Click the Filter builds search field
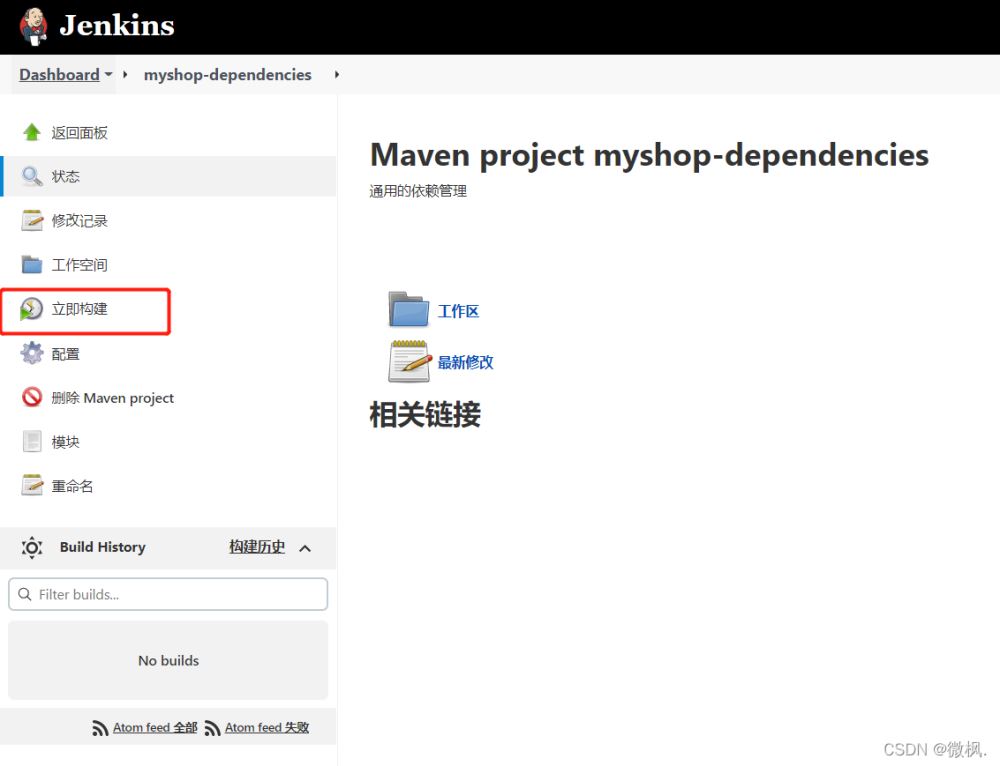The width and height of the screenshot is (1000, 766). tap(168, 594)
